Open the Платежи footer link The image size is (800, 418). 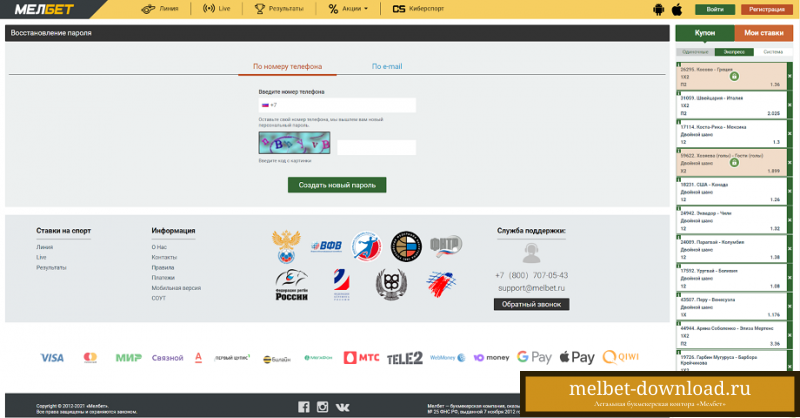(163, 278)
